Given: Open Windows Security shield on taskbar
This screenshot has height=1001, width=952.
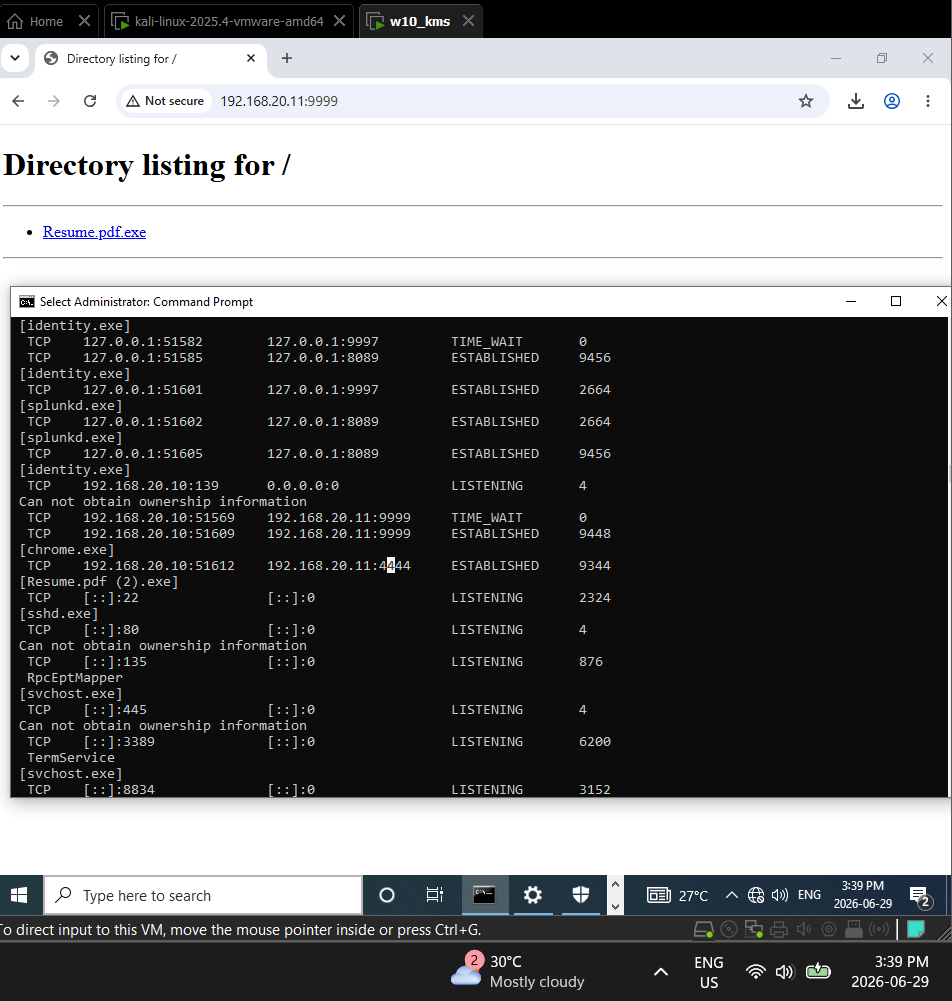Looking at the screenshot, I should [580, 895].
